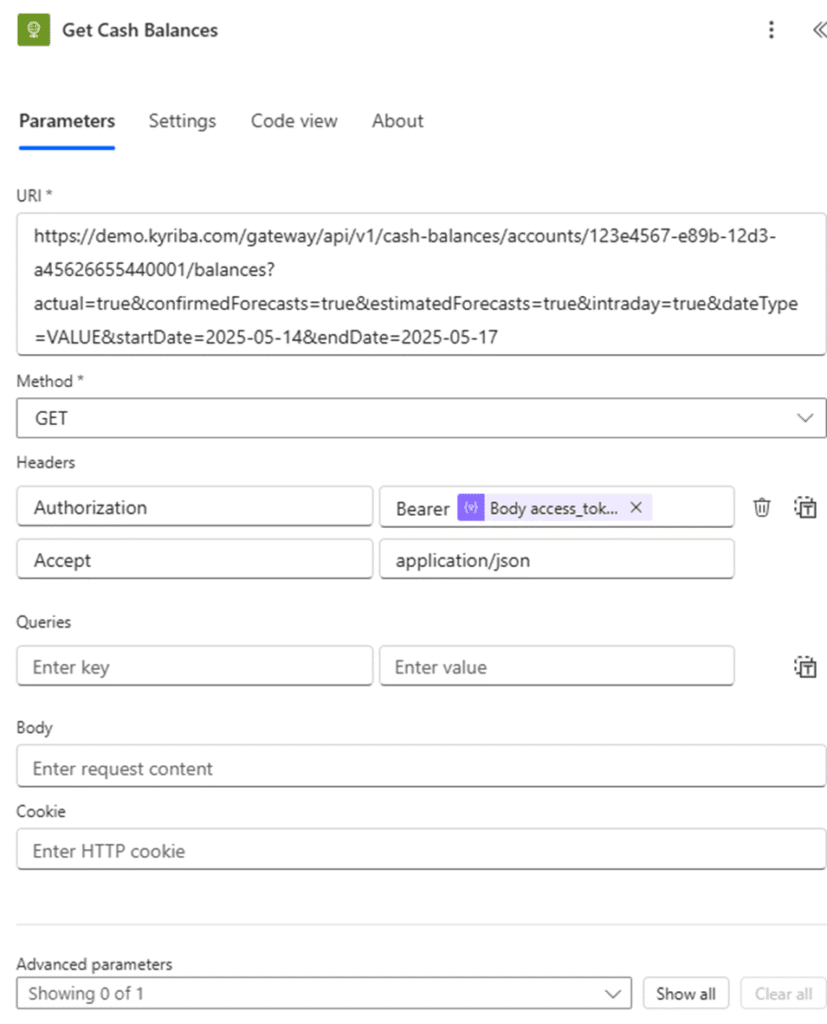The height and width of the screenshot is (1024, 827).
Task: Remove the Body access_token dynamic token
Action: click(x=636, y=508)
